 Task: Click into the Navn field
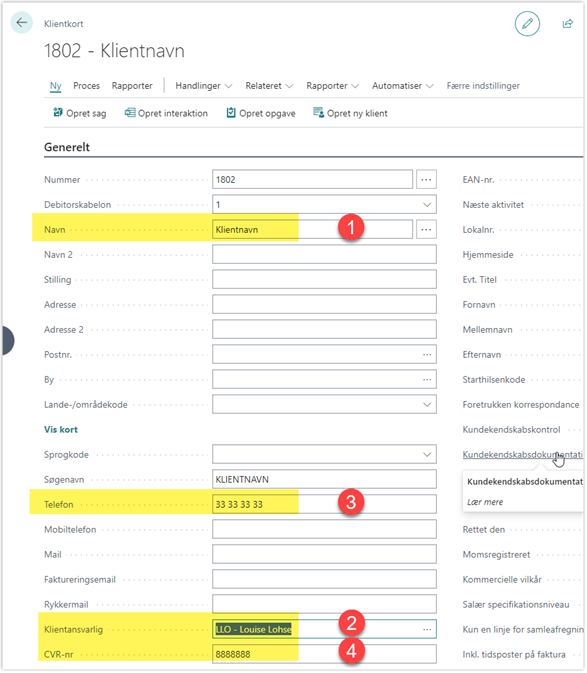pos(312,230)
